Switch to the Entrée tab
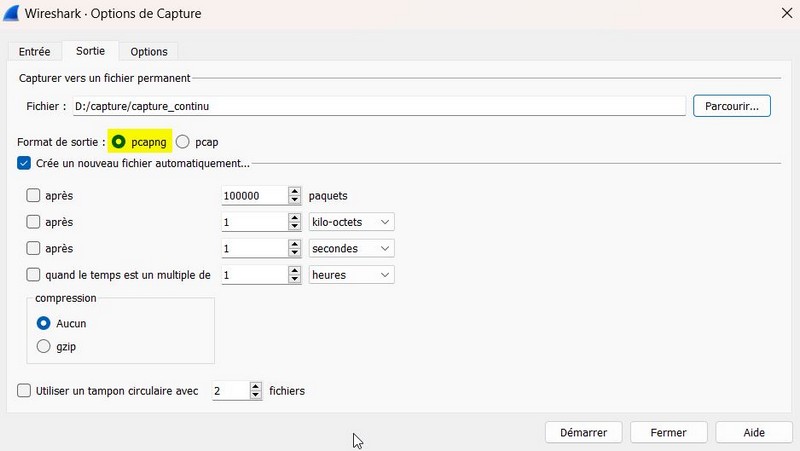This screenshot has height=451, width=800. (x=34, y=52)
